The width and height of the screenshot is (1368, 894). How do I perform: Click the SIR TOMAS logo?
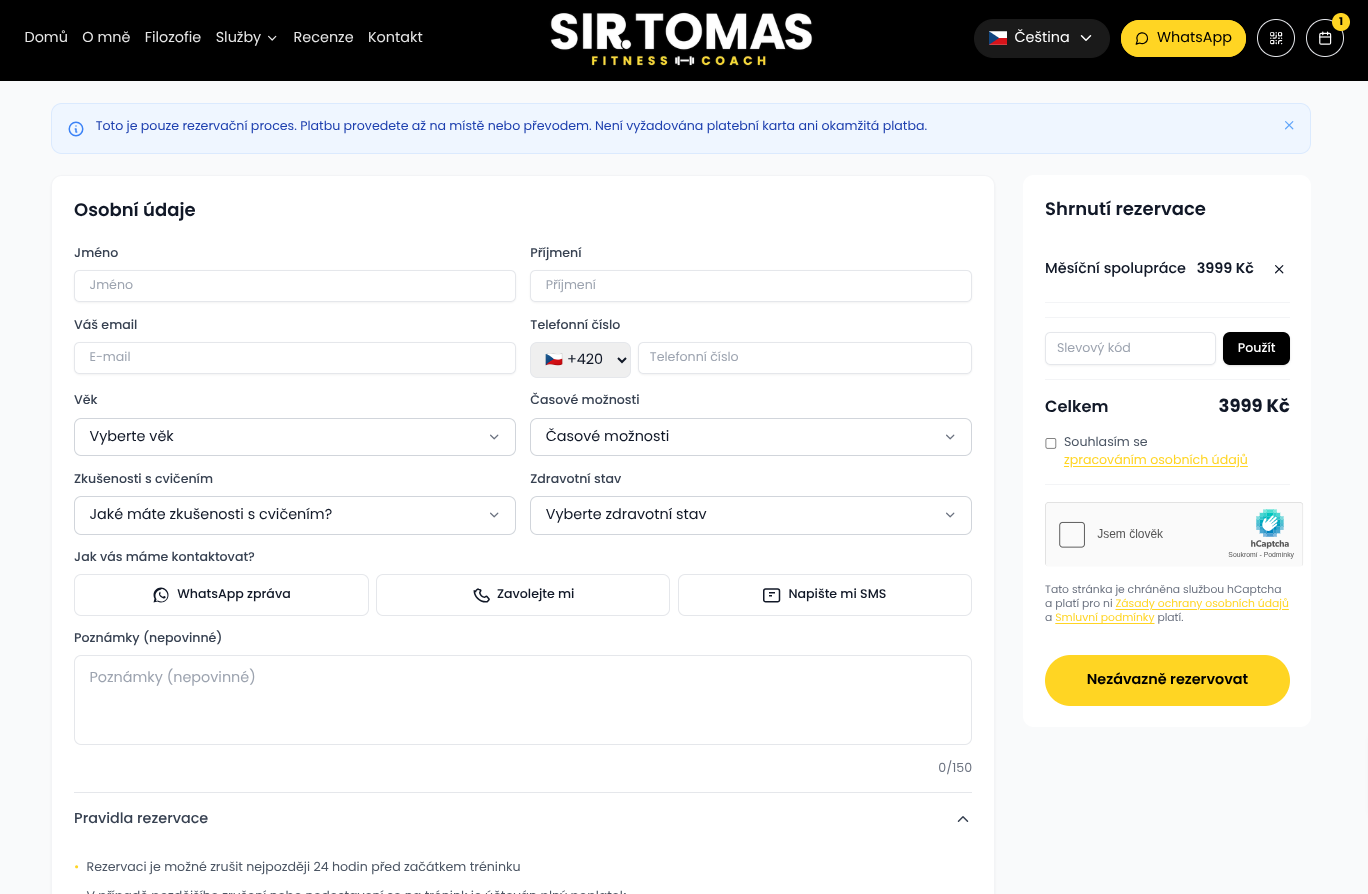[681, 39]
